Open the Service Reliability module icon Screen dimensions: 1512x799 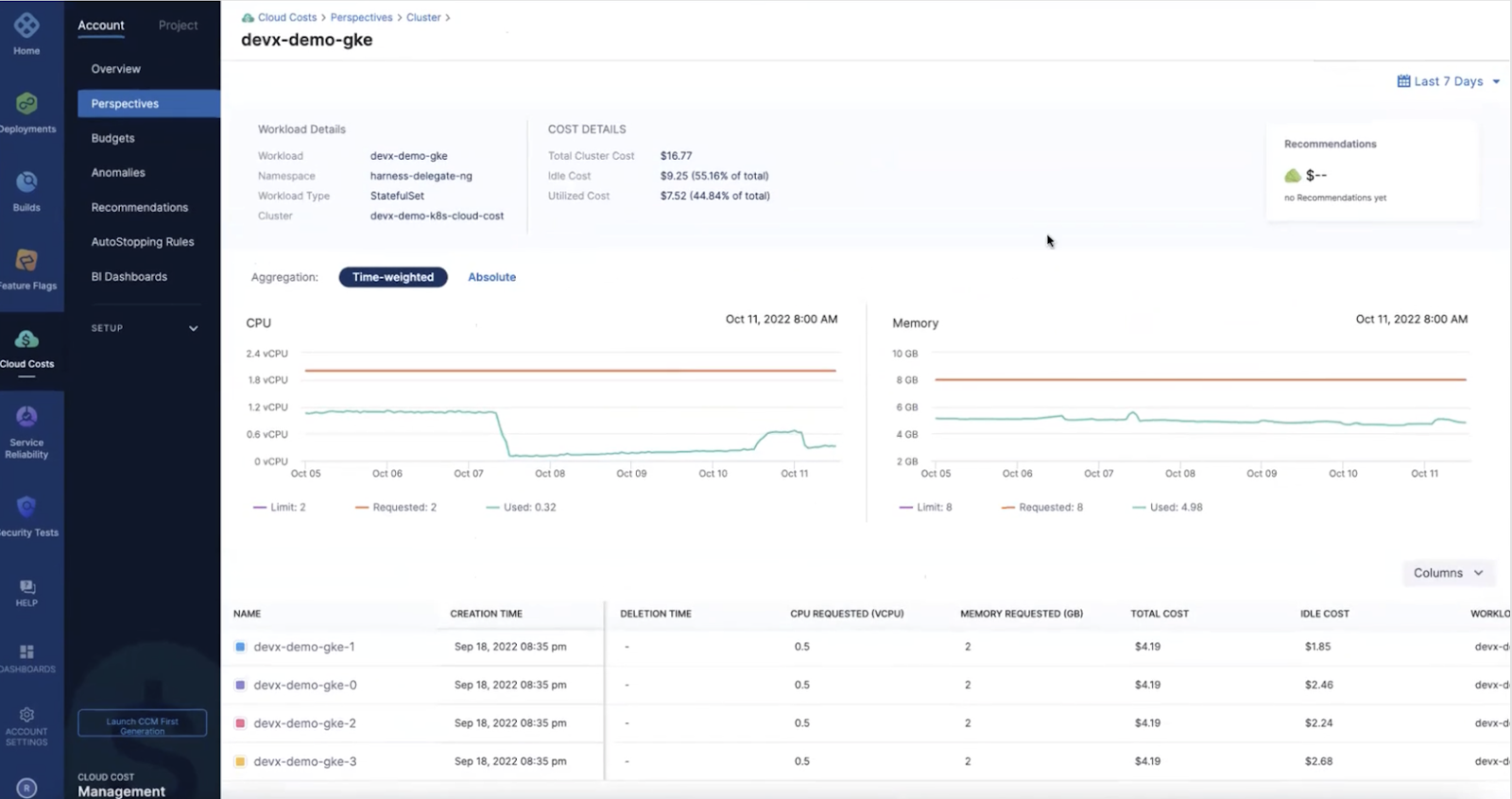click(x=26, y=416)
